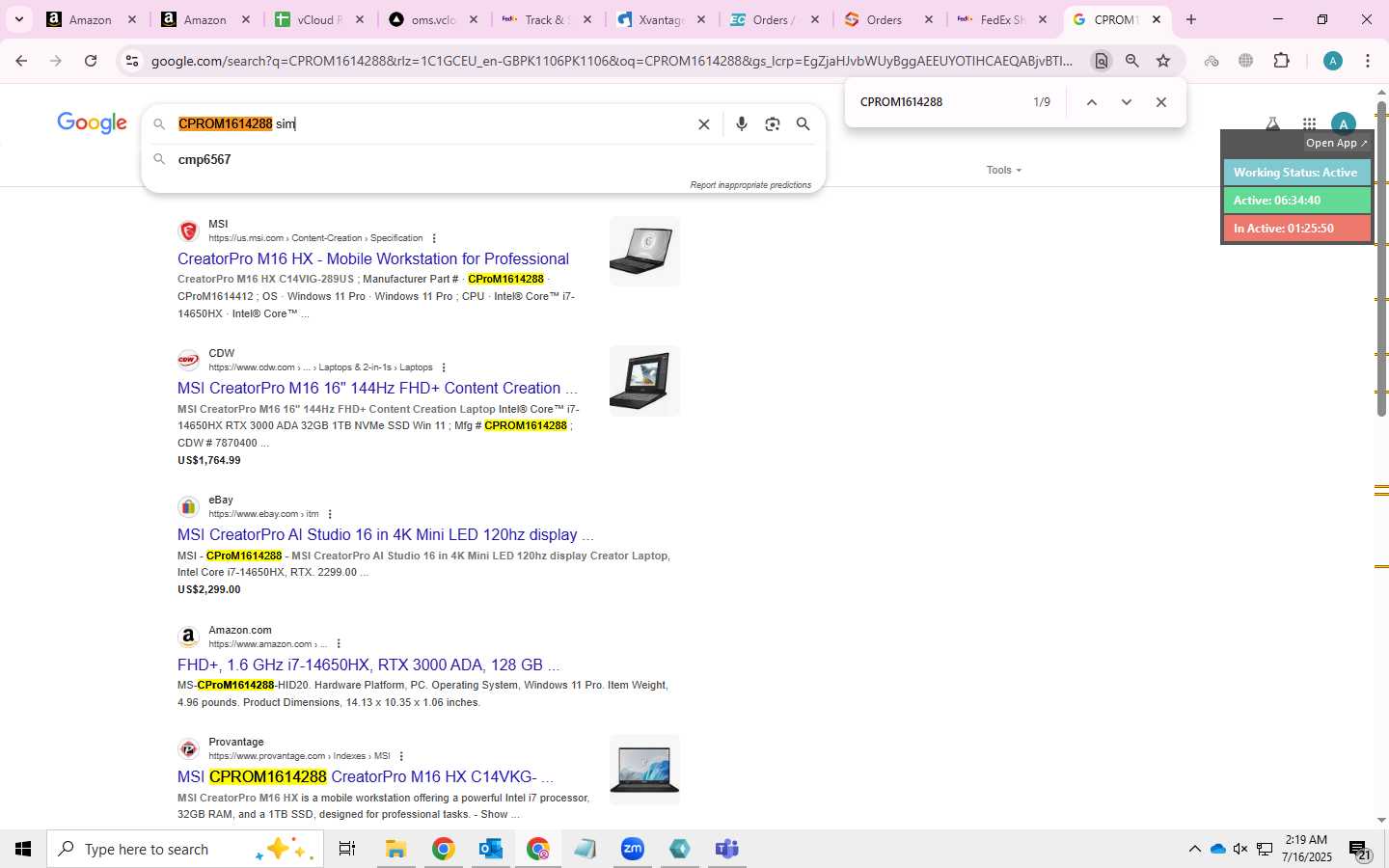Switch to the FedEx Ship tab
The image size is (1389, 868).
[x=1003, y=19]
